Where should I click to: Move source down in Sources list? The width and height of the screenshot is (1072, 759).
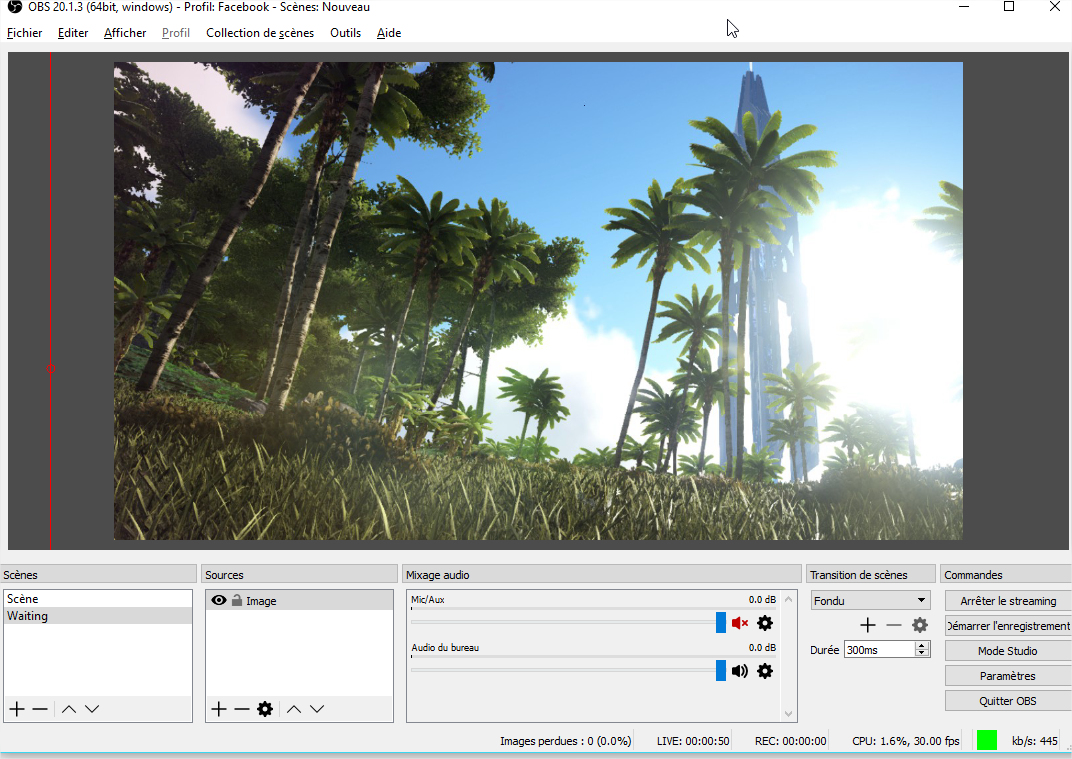pos(317,709)
